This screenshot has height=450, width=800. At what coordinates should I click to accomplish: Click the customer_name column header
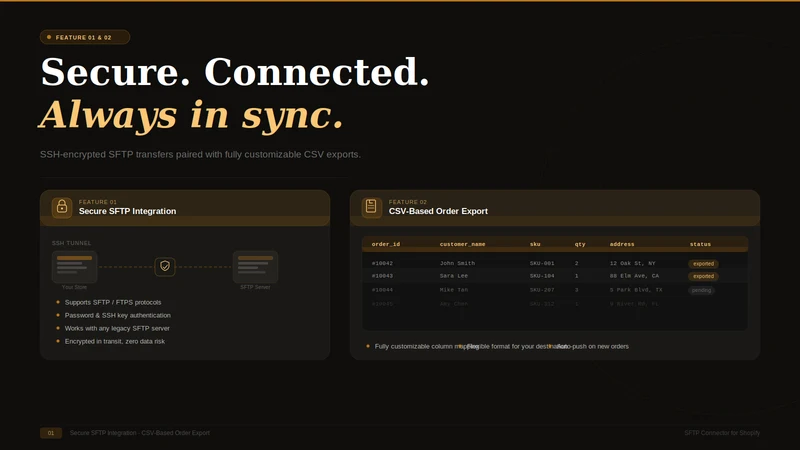(462, 244)
